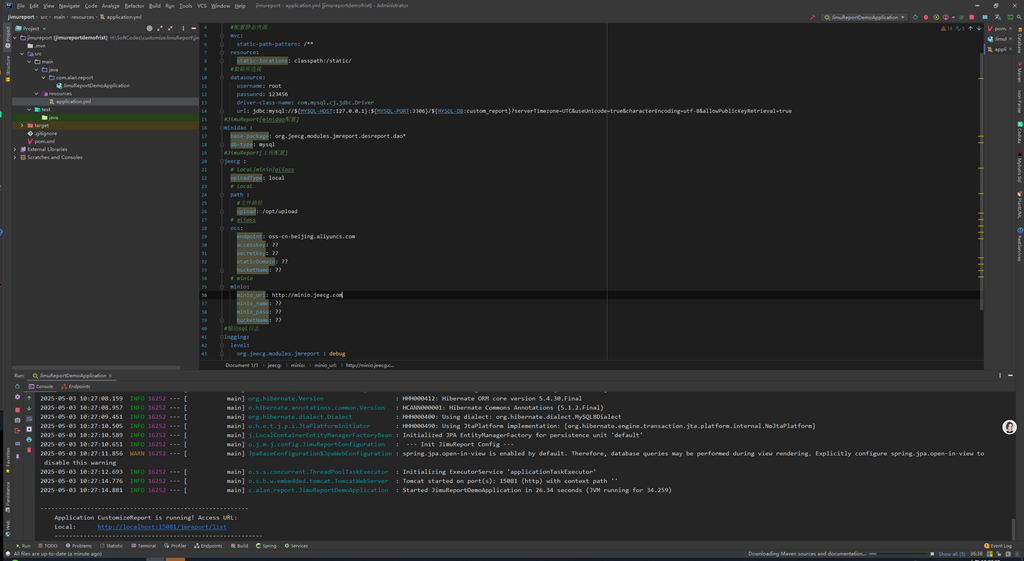Switch to the Endpoints tab in Run panel

point(77,386)
